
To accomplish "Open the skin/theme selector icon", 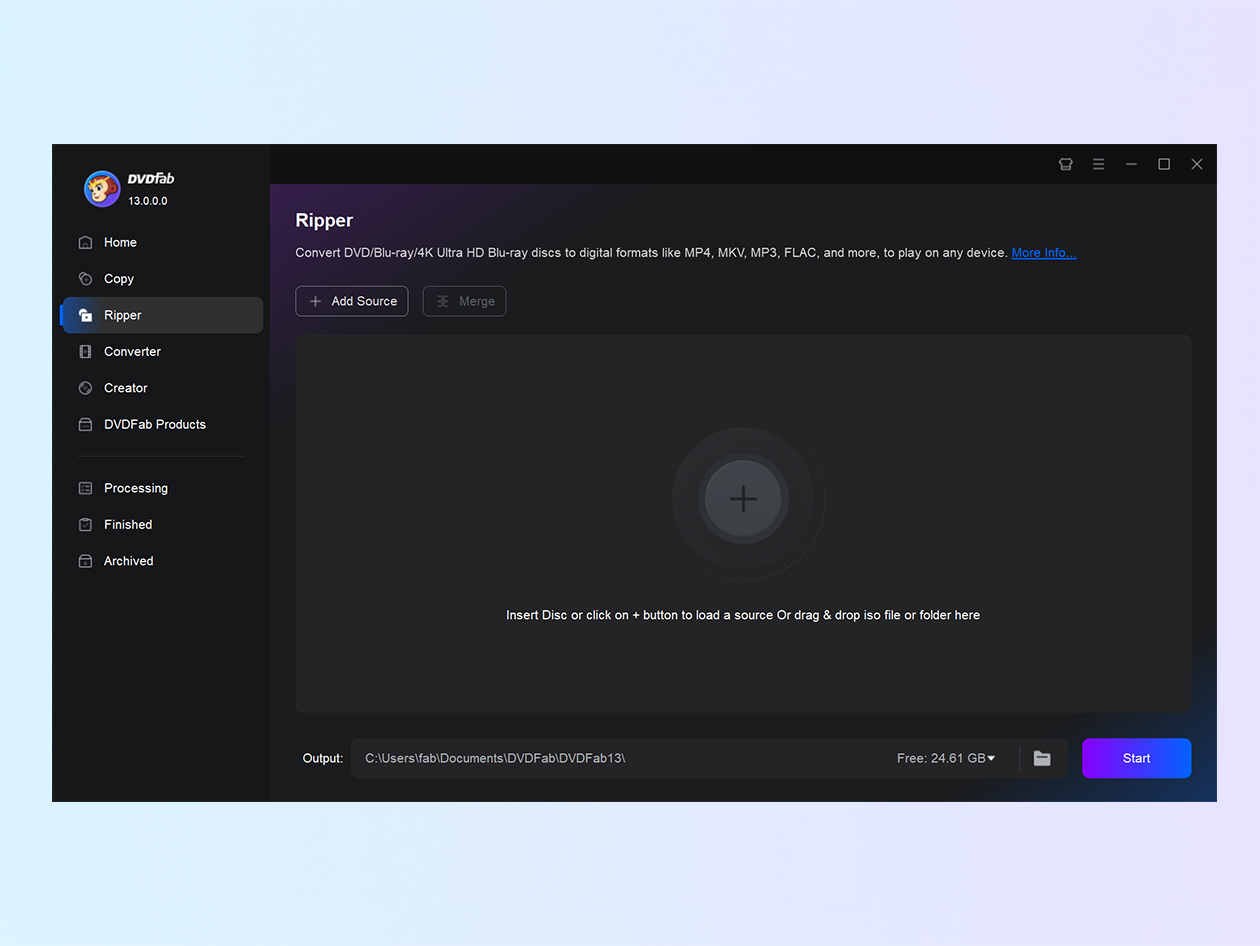I will (x=1065, y=164).
